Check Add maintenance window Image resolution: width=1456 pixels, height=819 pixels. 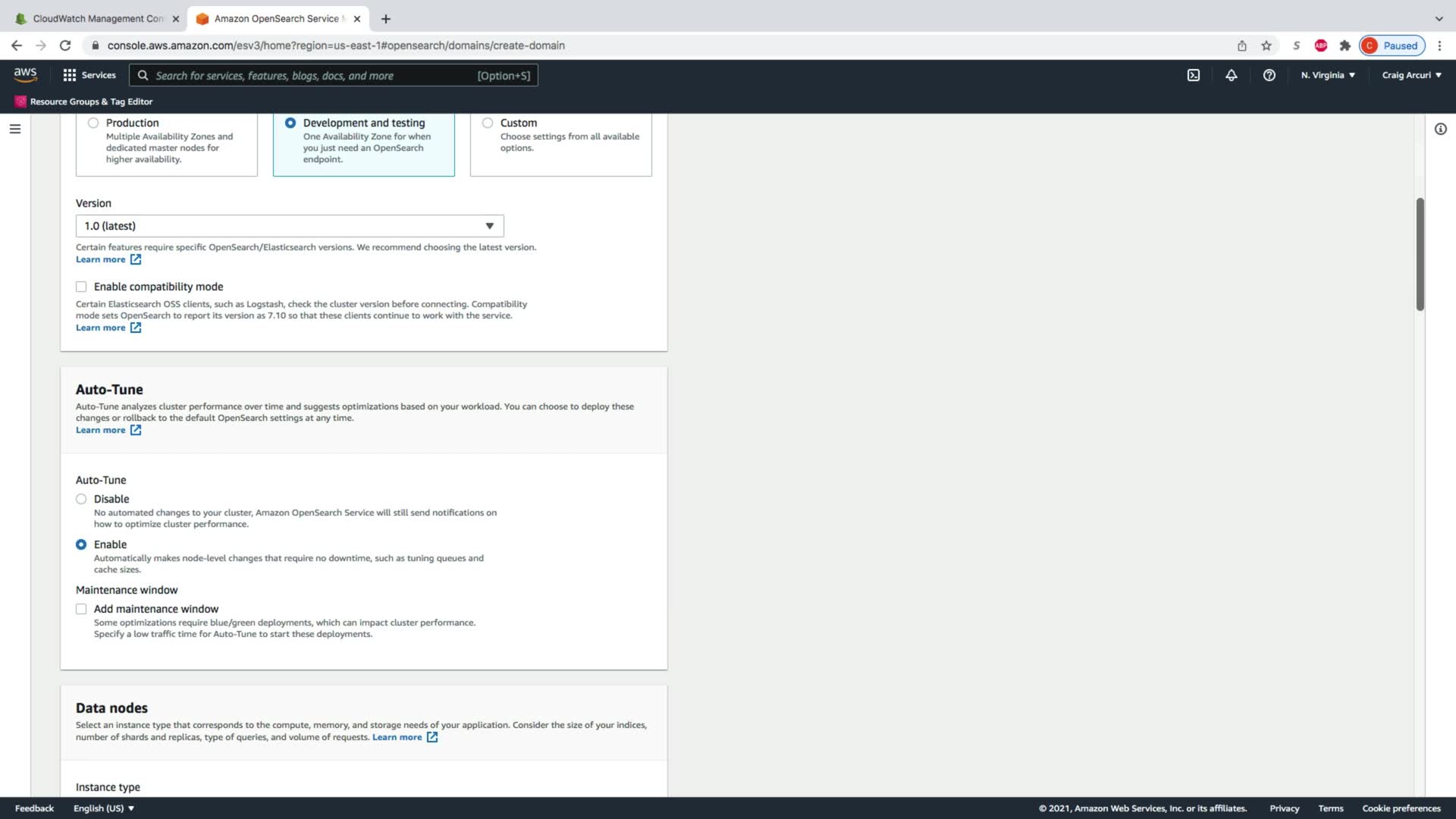coord(81,609)
